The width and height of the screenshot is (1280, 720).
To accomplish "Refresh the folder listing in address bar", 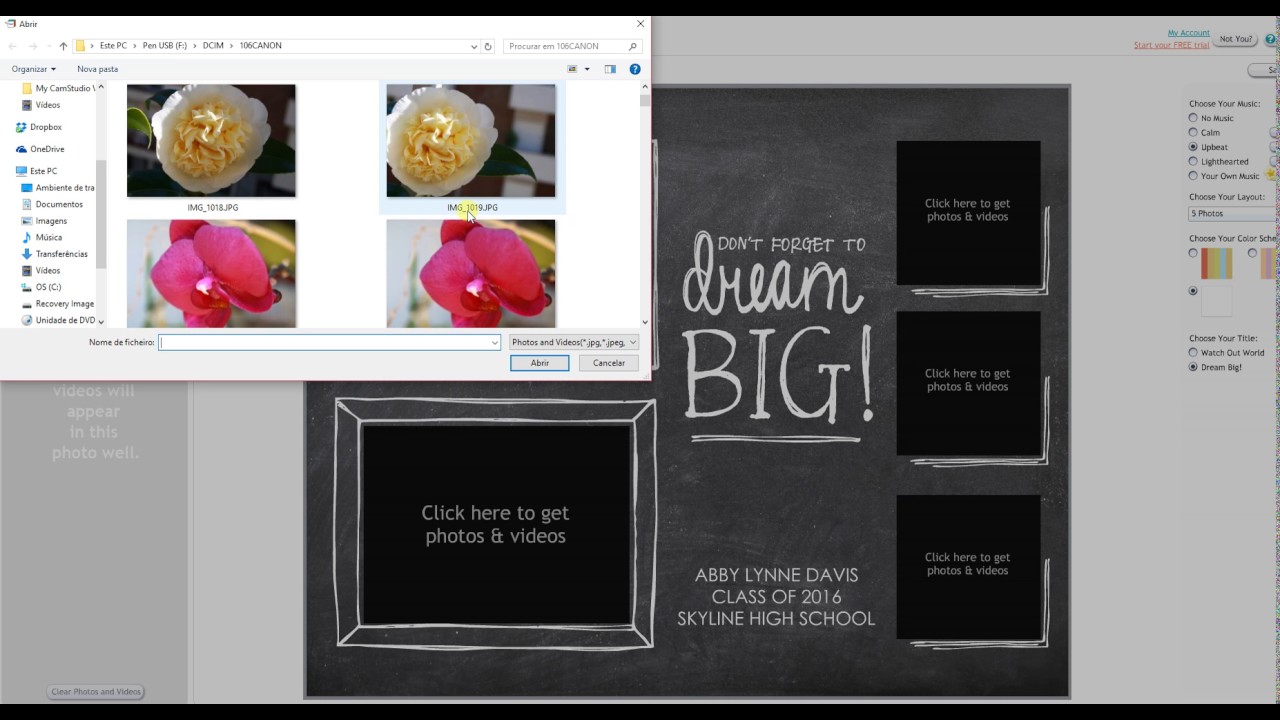I will coord(488,46).
